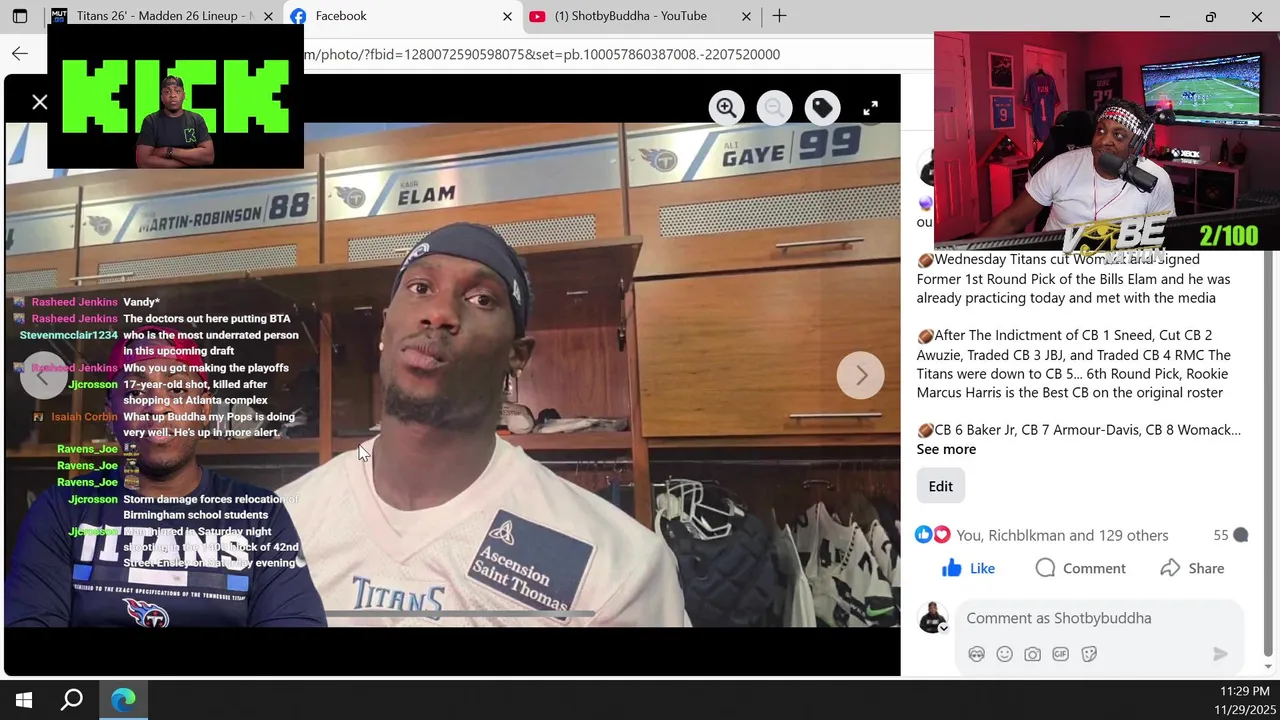Click 'Who you got making the playoffs'
Image resolution: width=1280 pixels, height=720 pixels.
(206, 368)
